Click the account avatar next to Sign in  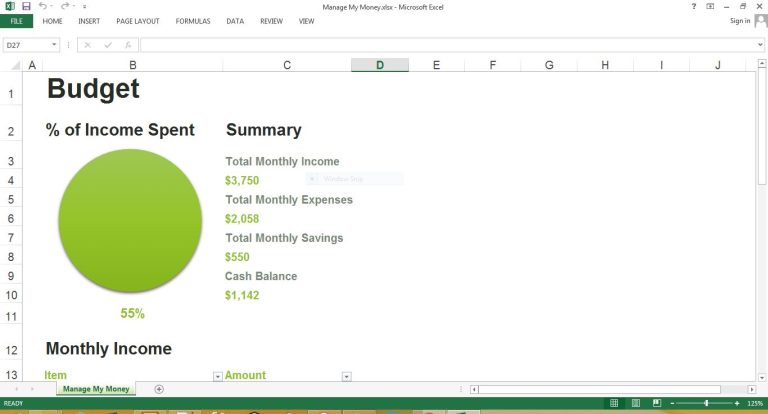click(x=761, y=21)
